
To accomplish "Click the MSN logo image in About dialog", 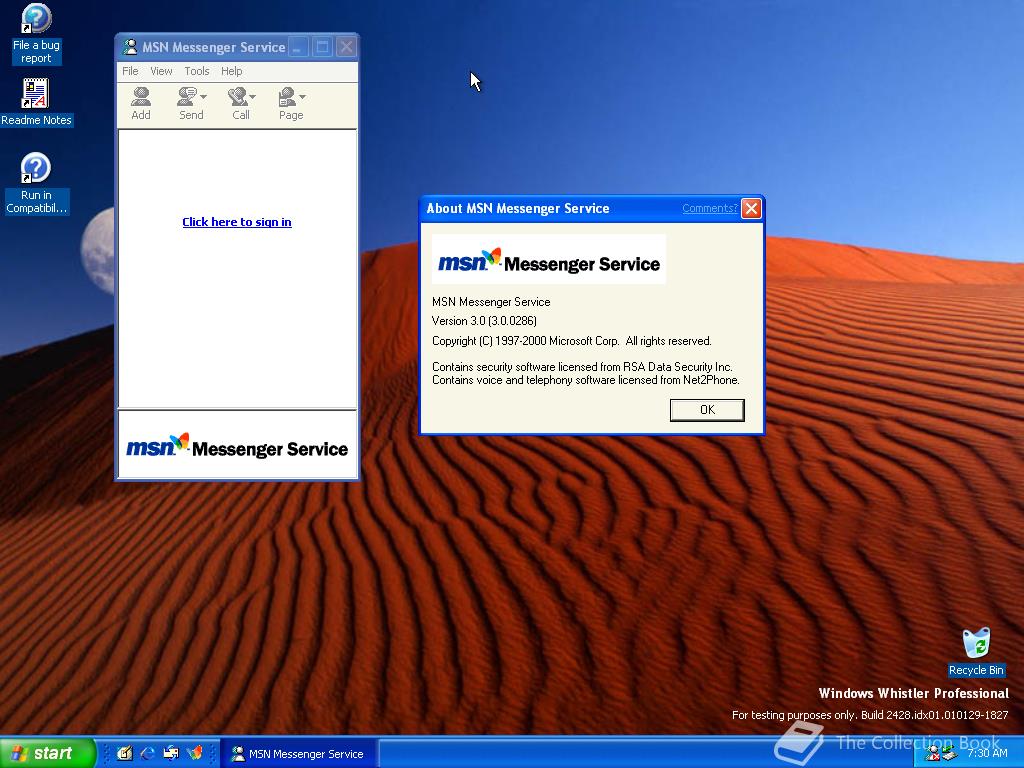I will pyautogui.click(x=549, y=259).
